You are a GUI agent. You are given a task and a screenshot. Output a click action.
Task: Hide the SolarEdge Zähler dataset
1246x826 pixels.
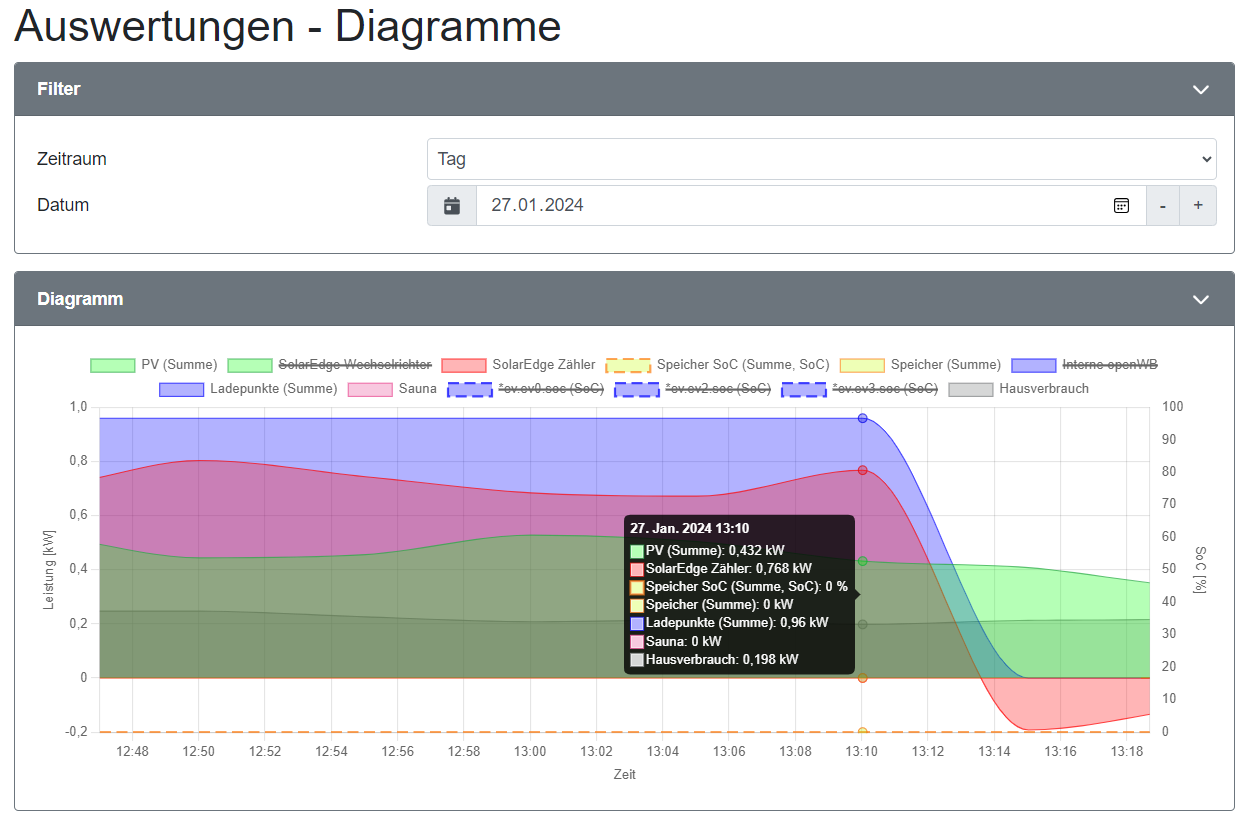click(x=519, y=365)
